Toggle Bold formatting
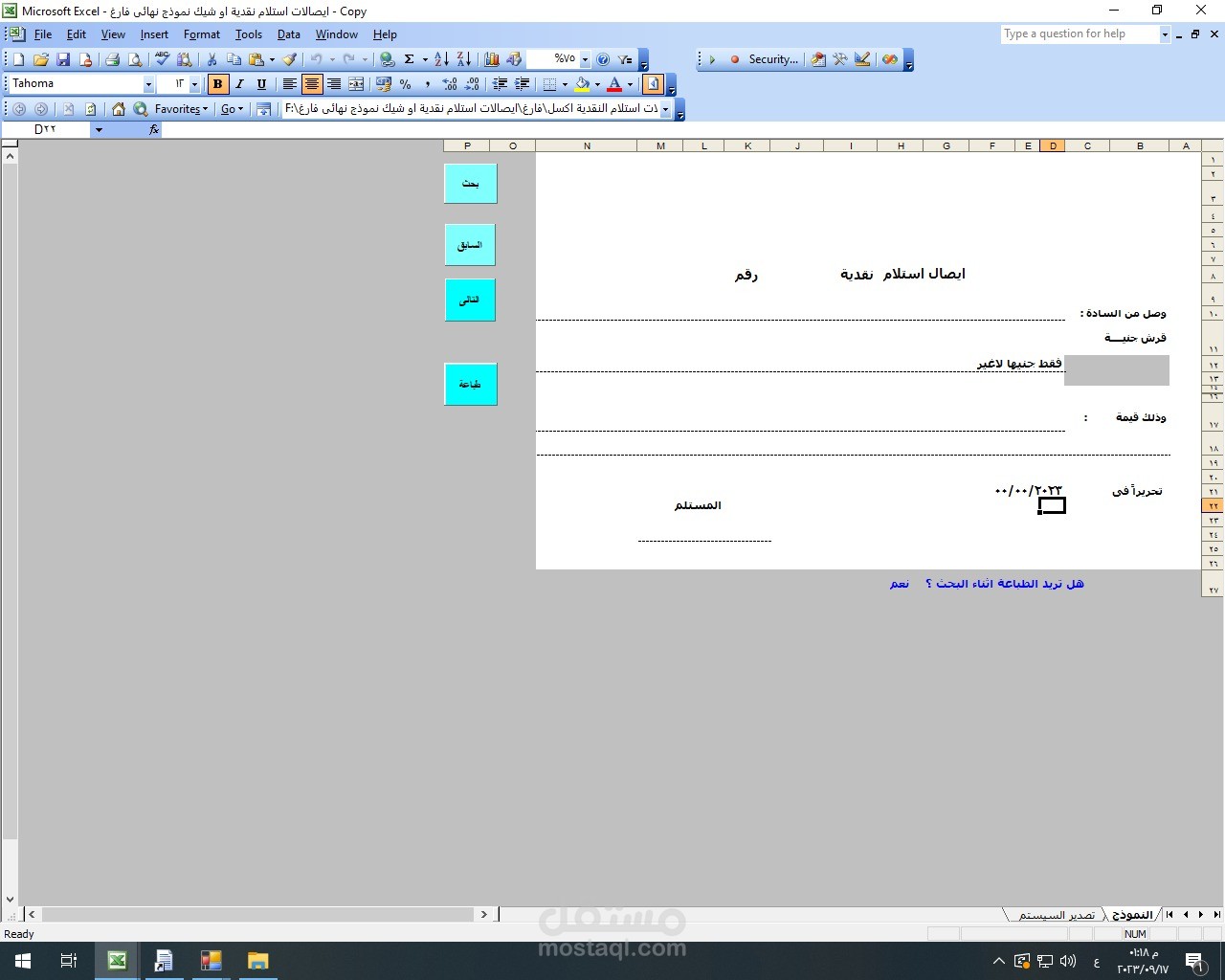 218,84
